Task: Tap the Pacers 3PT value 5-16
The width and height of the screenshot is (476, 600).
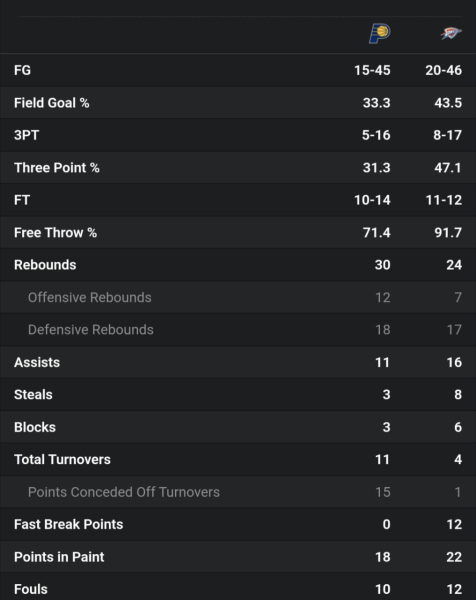Action: coord(376,135)
